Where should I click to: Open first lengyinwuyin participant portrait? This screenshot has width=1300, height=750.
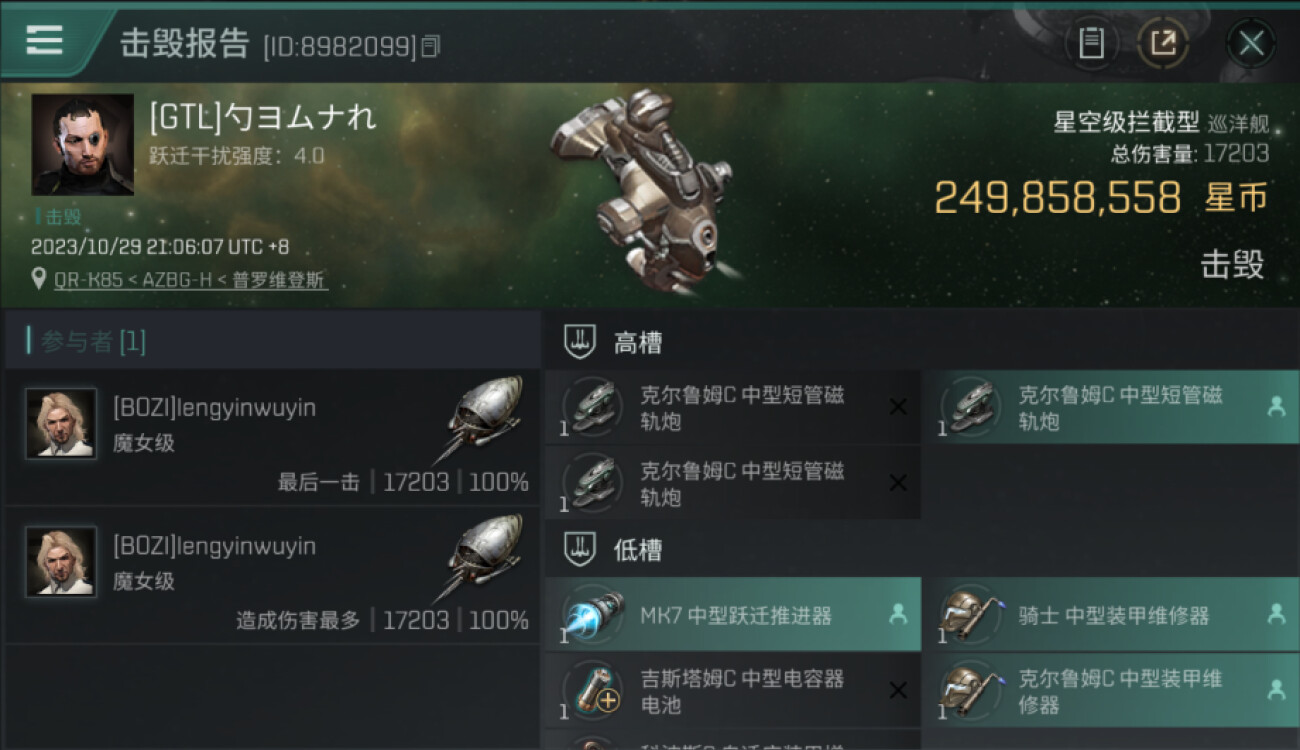click(x=61, y=424)
